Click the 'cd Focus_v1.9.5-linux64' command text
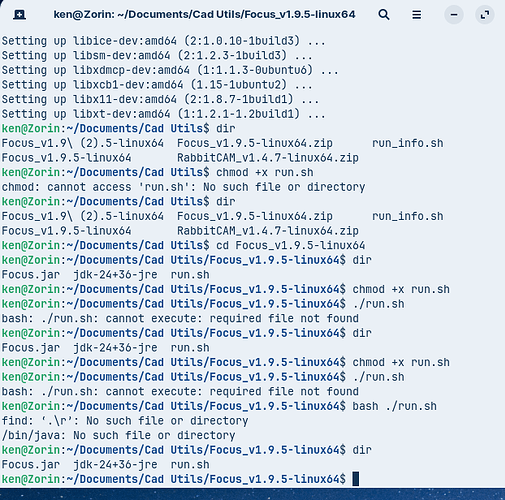Image resolution: width=505 pixels, height=500 pixels. tap(290, 246)
